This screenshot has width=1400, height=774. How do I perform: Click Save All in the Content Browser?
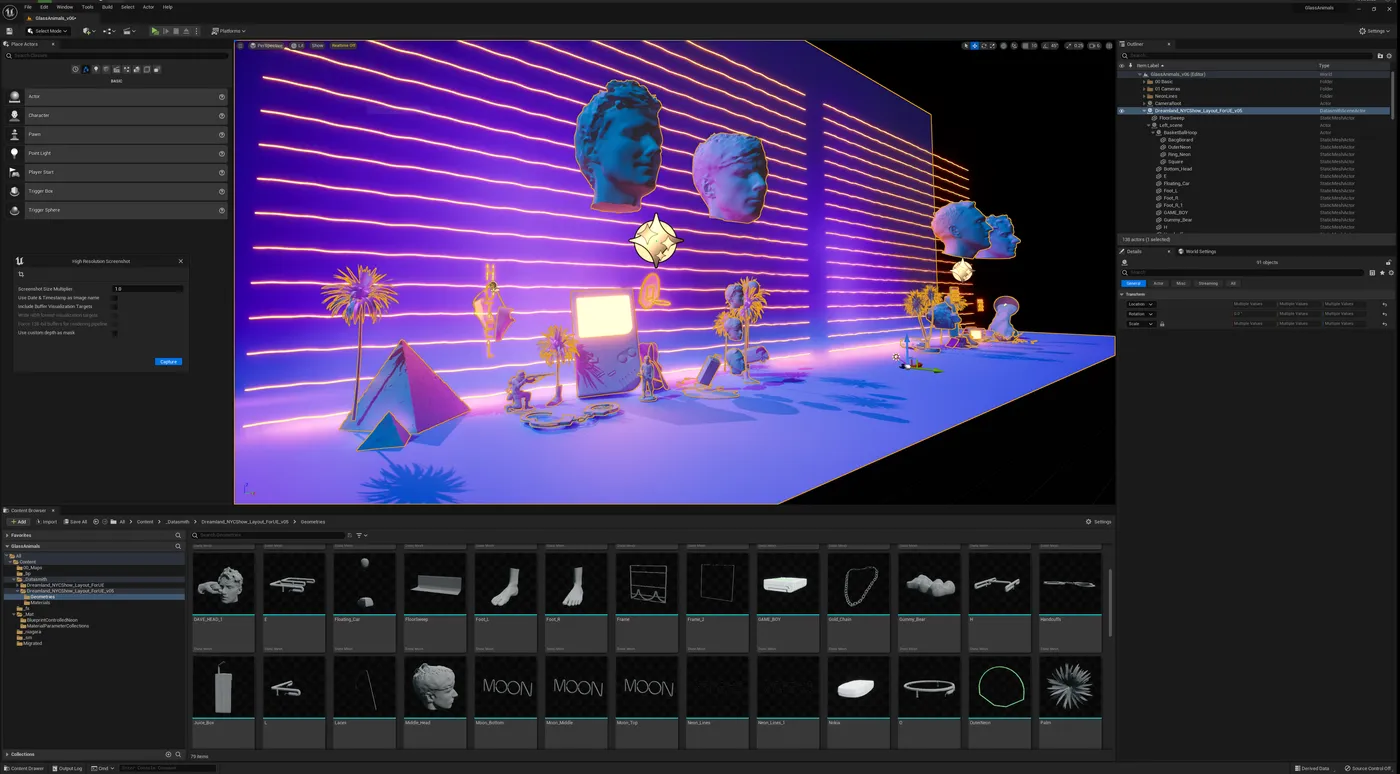(74, 521)
